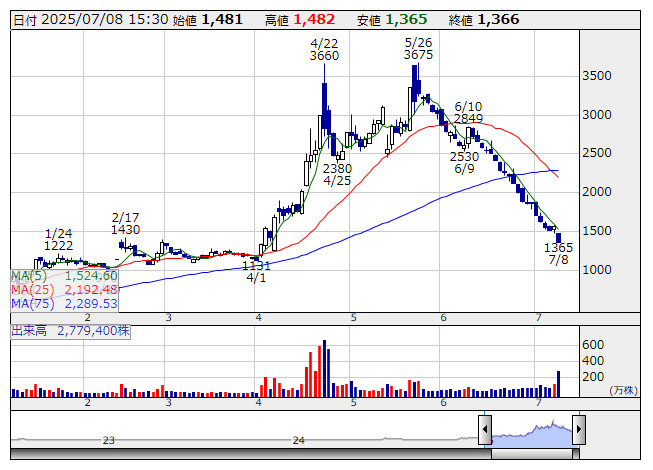Image resolution: width=653 pixels, height=470 pixels.
Task: Click the 1131 4/1 low label
Action: (256, 271)
